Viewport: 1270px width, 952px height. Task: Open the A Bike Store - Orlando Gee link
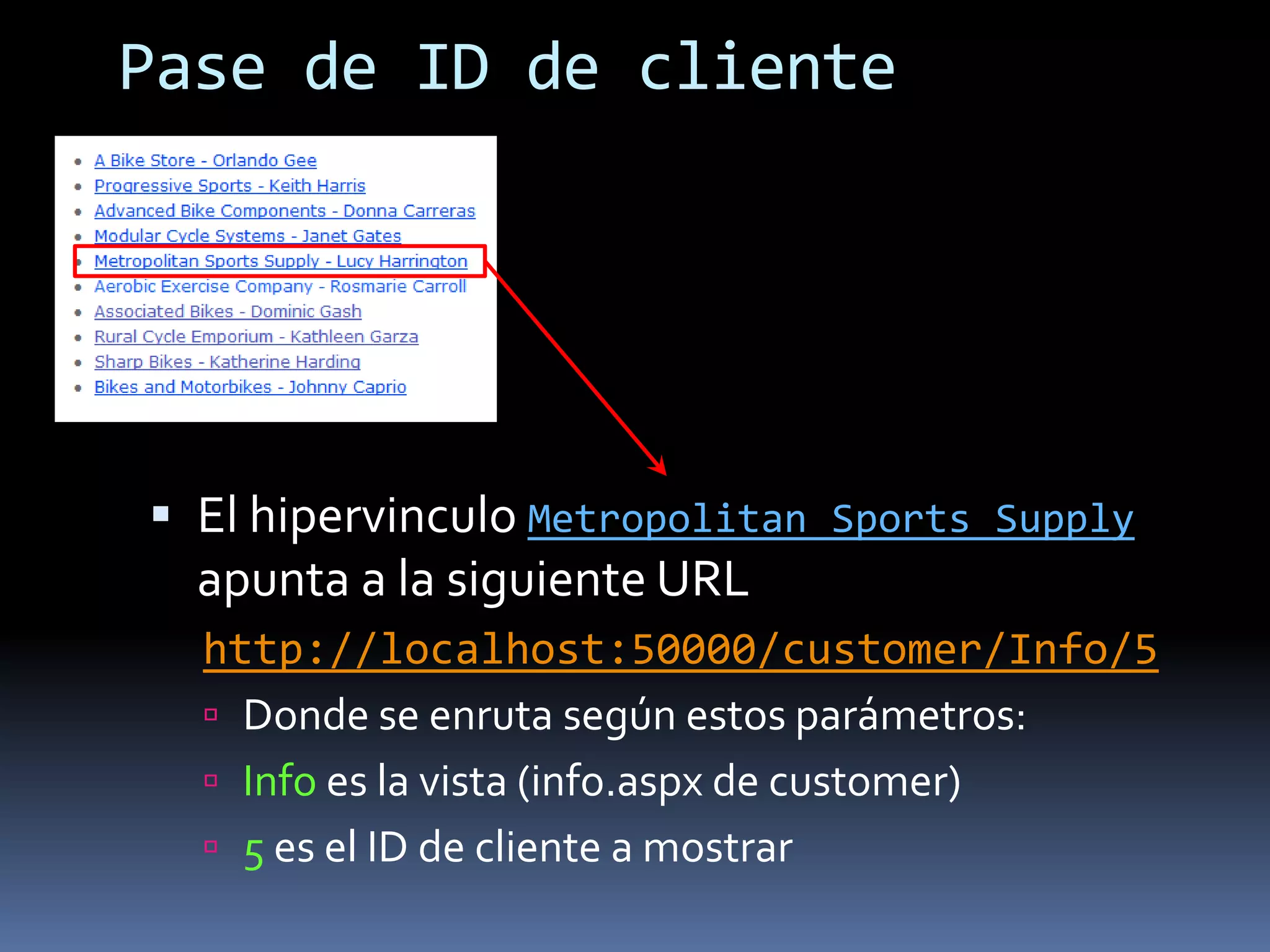coord(205,161)
